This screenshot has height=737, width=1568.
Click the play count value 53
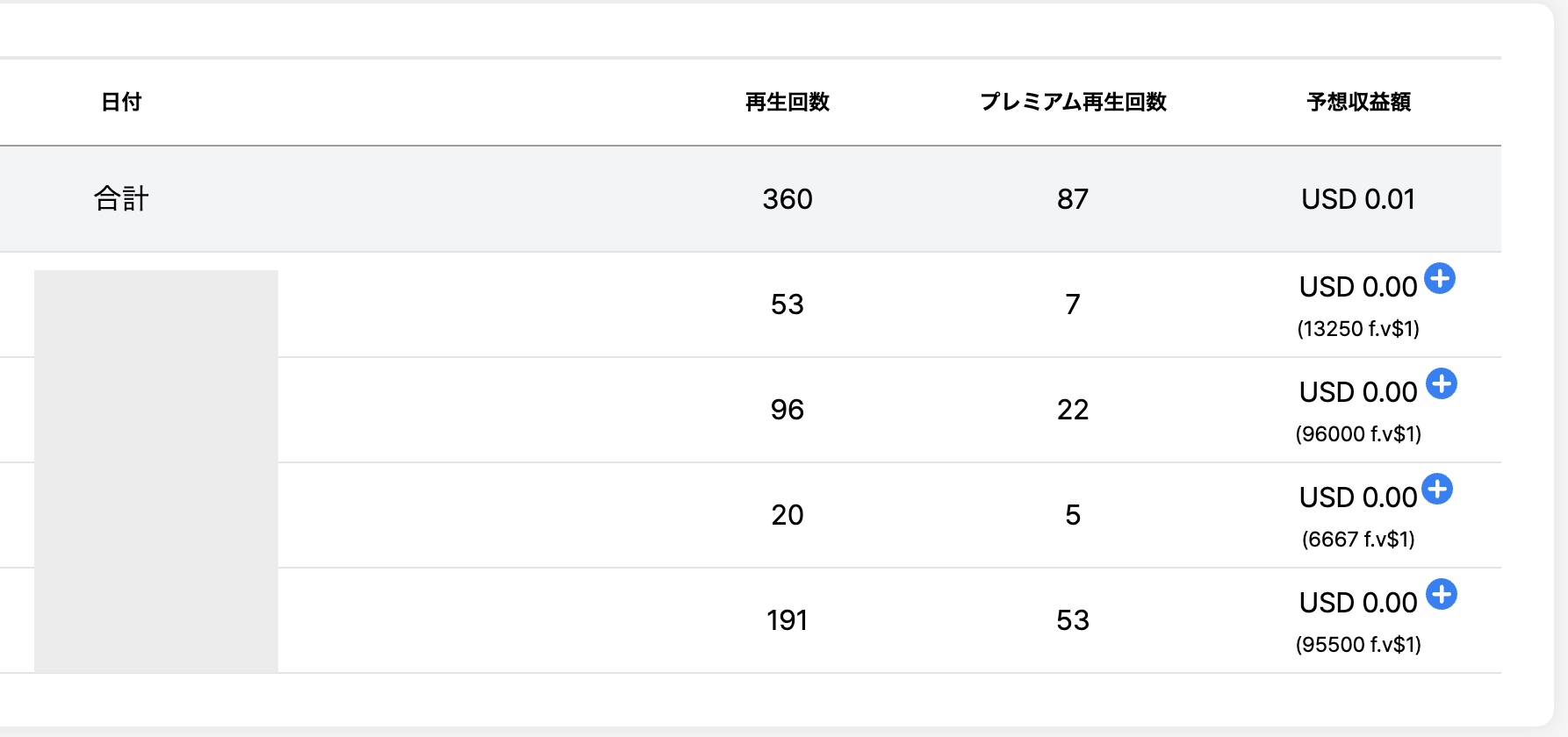click(x=787, y=304)
